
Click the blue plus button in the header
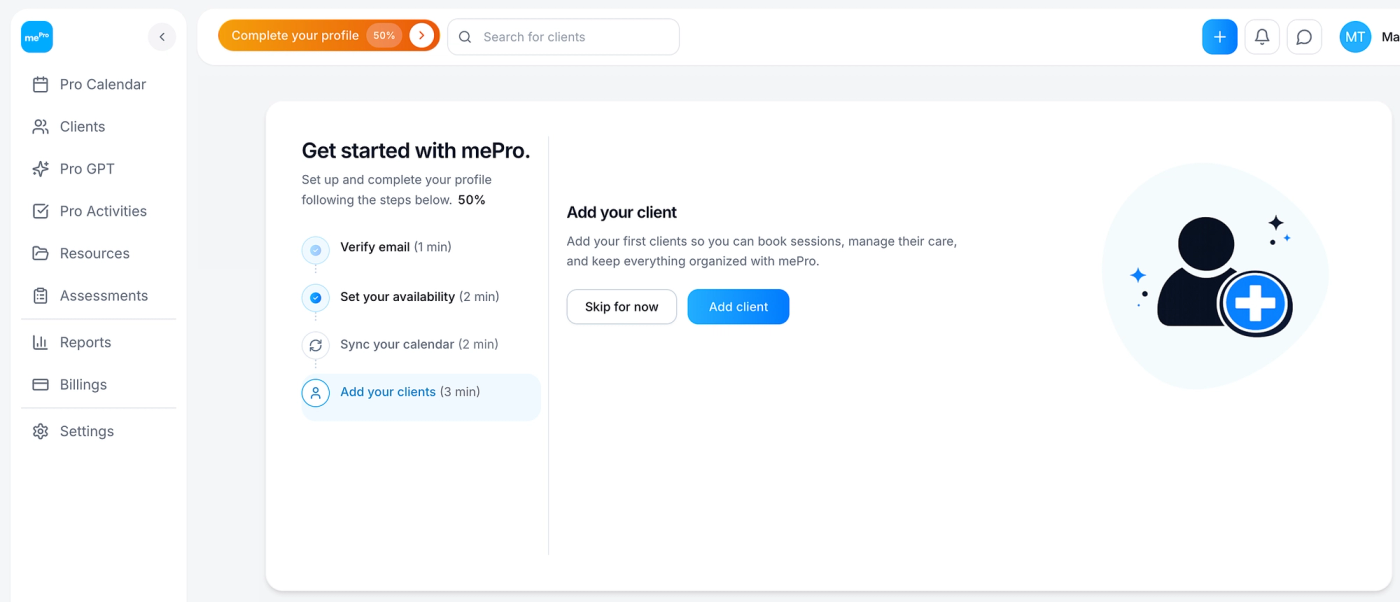pyautogui.click(x=1219, y=37)
